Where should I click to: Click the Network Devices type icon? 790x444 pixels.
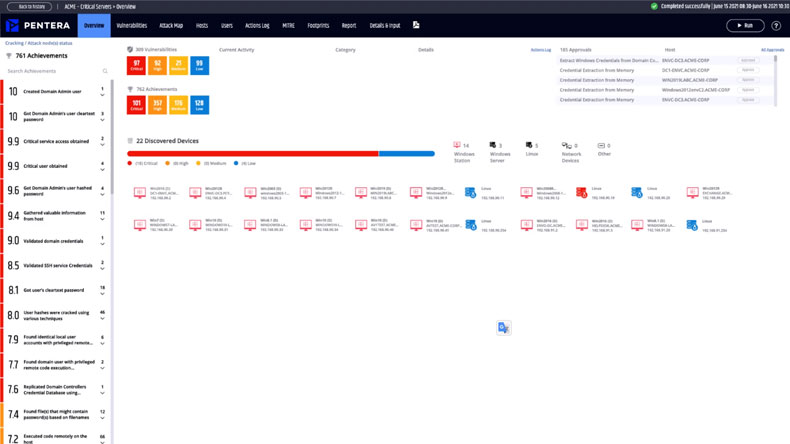566,146
